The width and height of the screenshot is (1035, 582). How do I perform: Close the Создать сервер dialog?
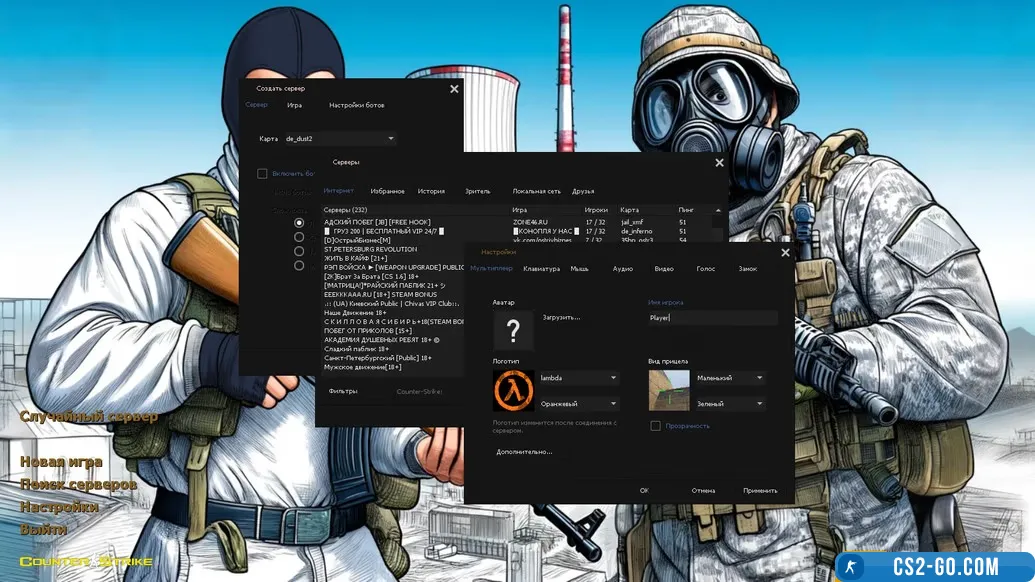(454, 89)
